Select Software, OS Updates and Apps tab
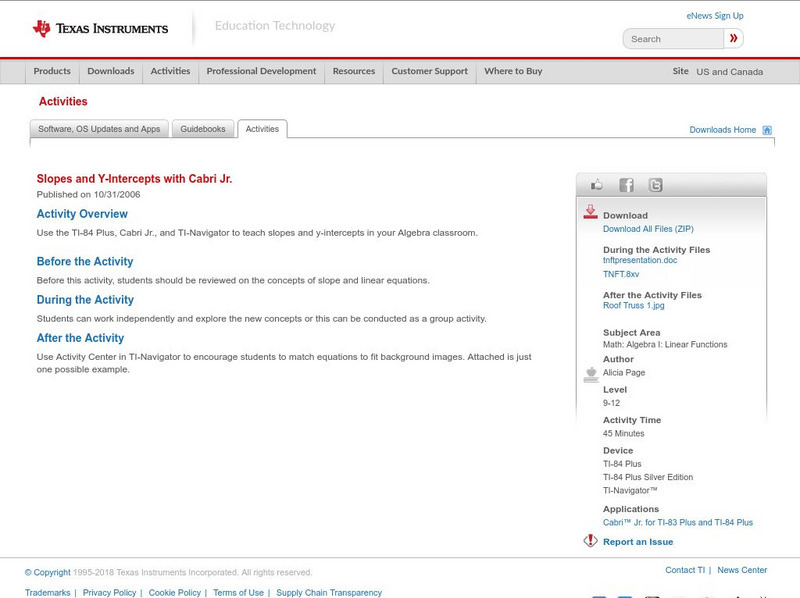 99,129
